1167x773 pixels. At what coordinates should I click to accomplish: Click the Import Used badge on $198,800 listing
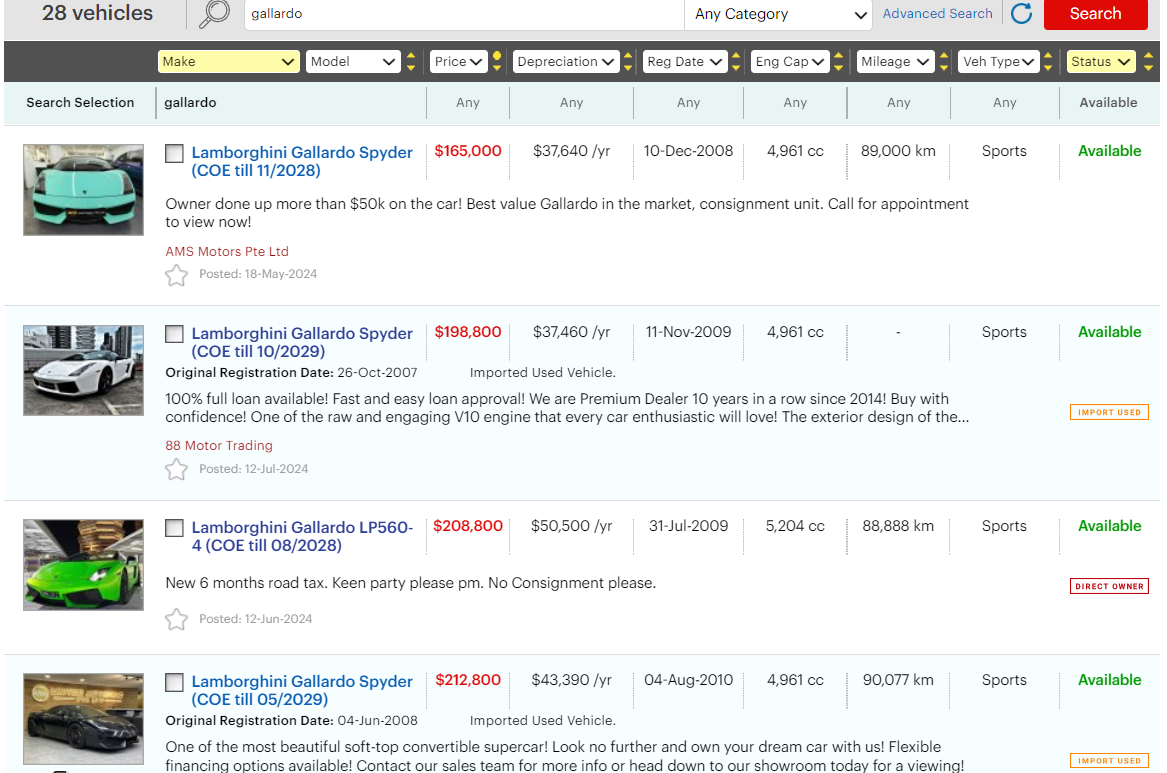(1109, 412)
